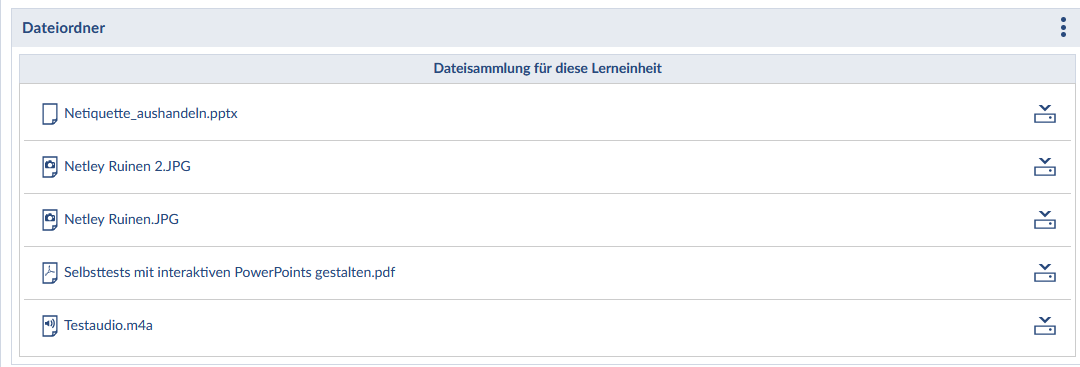Click the image file icon beside Netley Ruinen.JPG
The width and height of the screenshot is (1080, 367).
[x=50, y=220]
